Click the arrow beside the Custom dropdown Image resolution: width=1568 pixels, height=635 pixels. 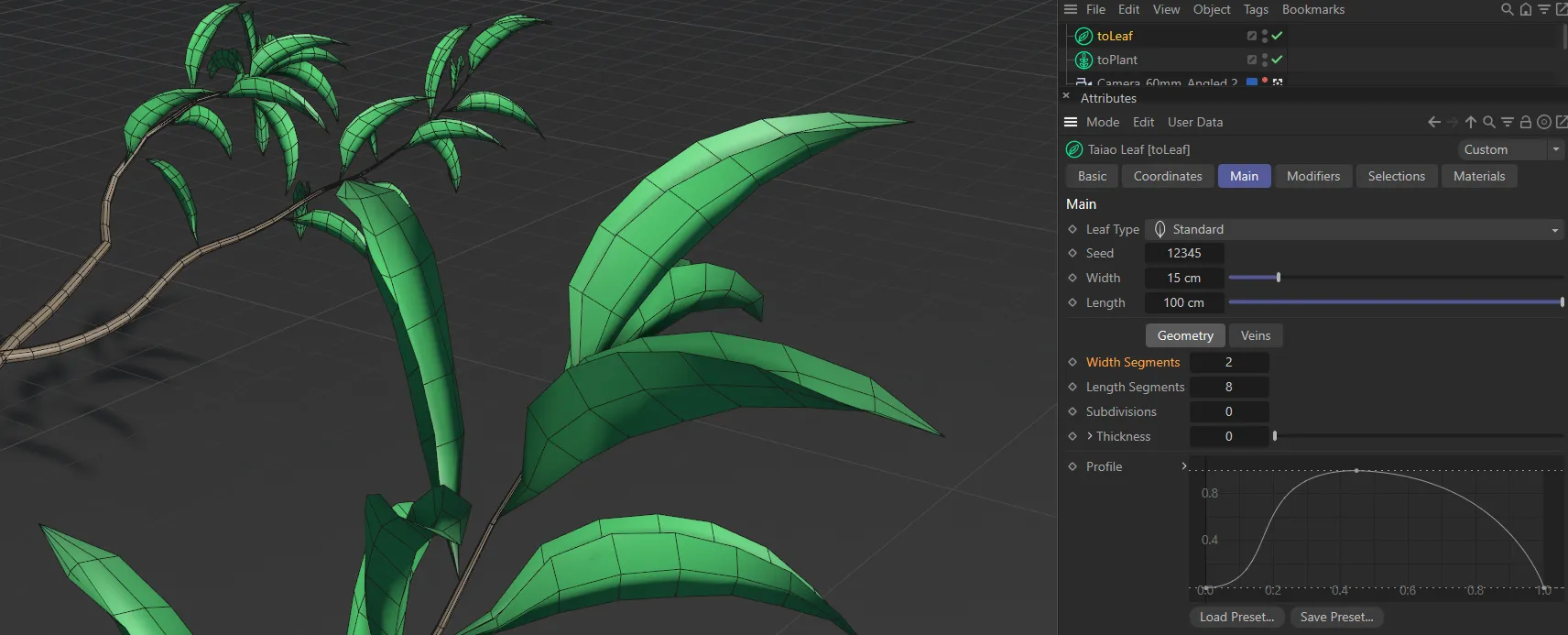1556,149
